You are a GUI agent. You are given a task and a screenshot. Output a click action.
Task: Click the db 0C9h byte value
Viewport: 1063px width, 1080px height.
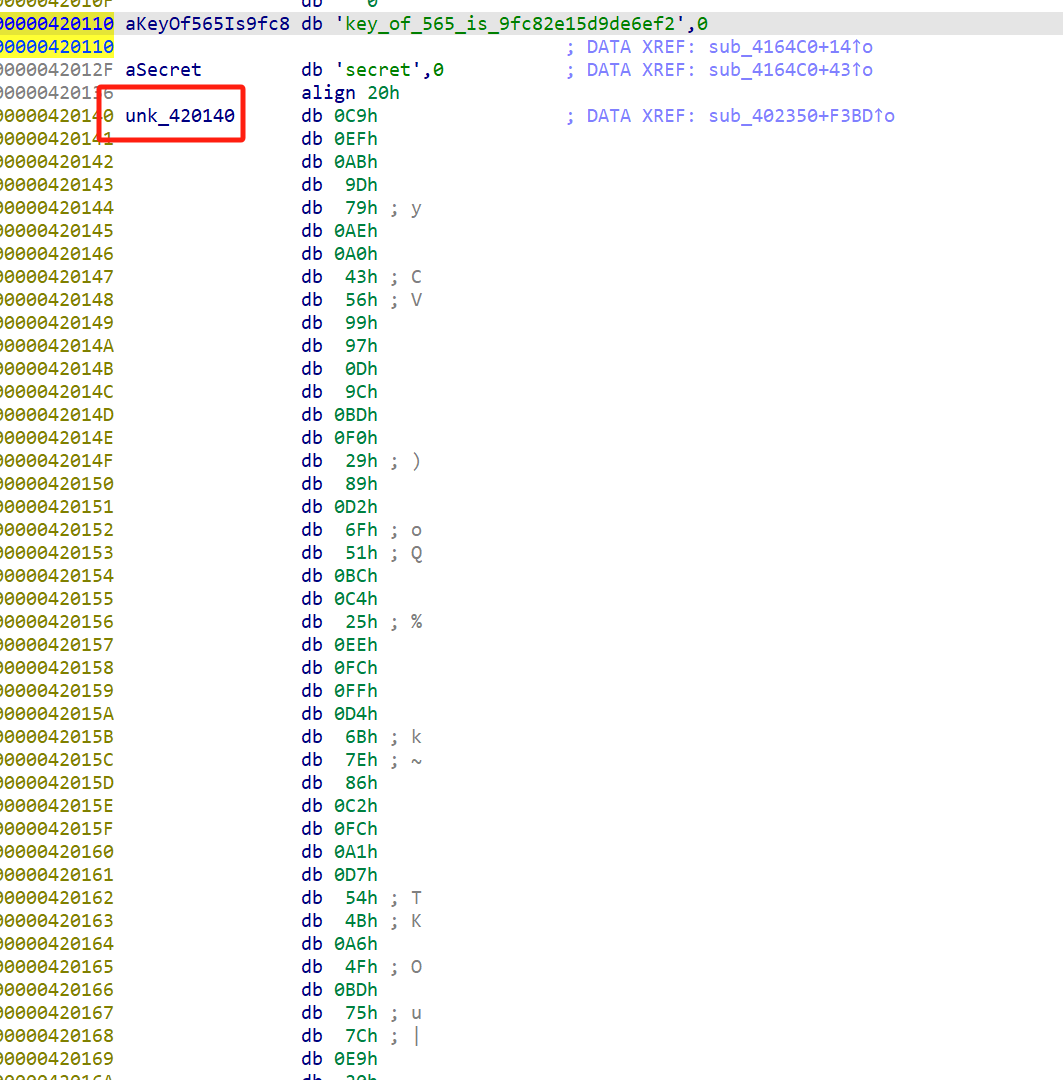point(356,116)
